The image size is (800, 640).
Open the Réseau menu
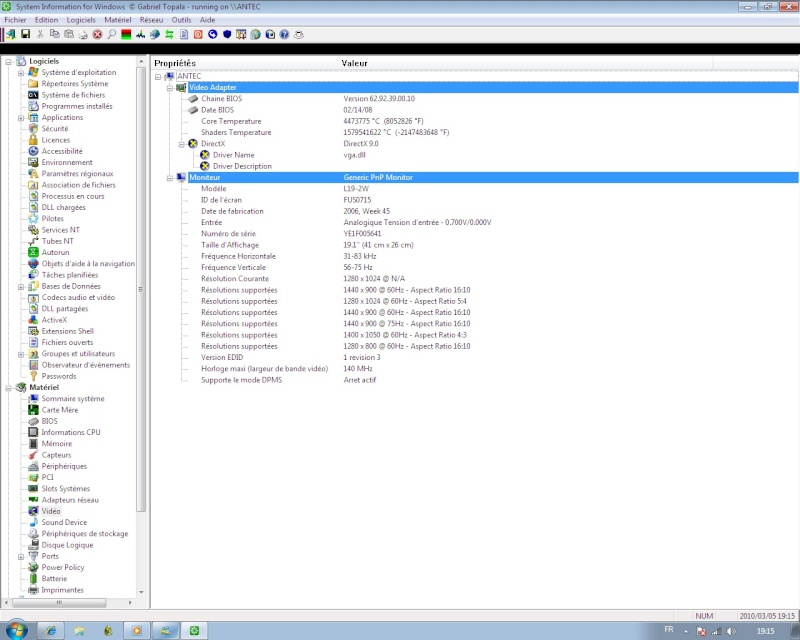(152, 20)
